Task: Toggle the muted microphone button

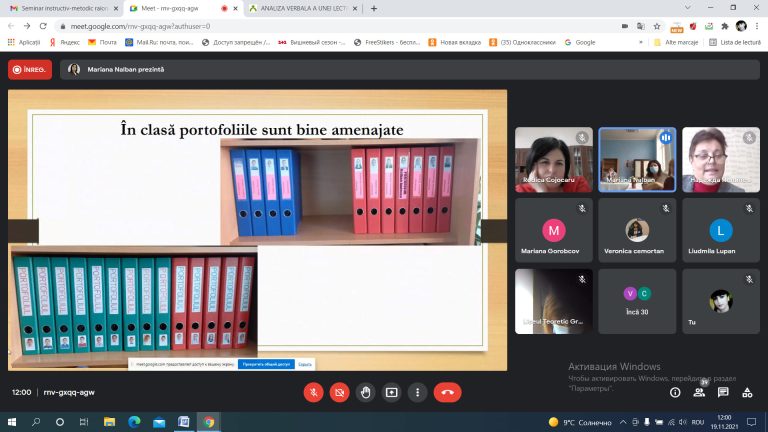Action: click(313, 392)
